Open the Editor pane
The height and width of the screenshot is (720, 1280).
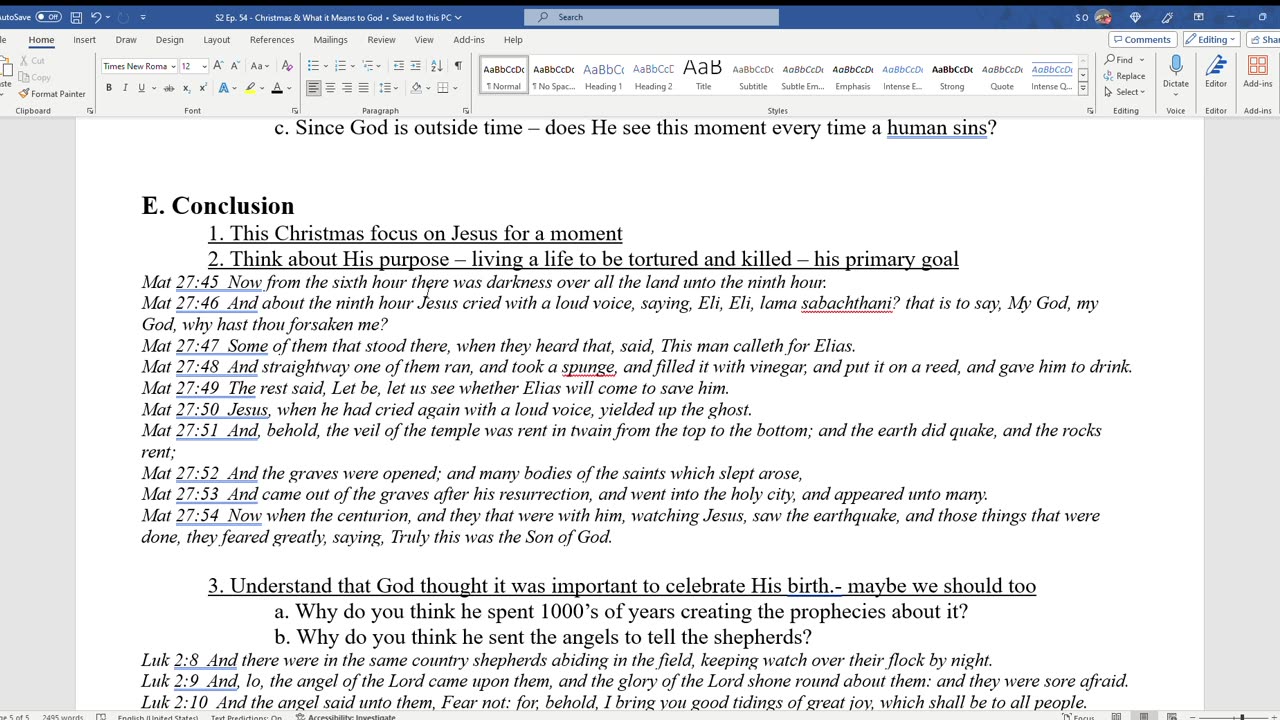click(1216, 72)
